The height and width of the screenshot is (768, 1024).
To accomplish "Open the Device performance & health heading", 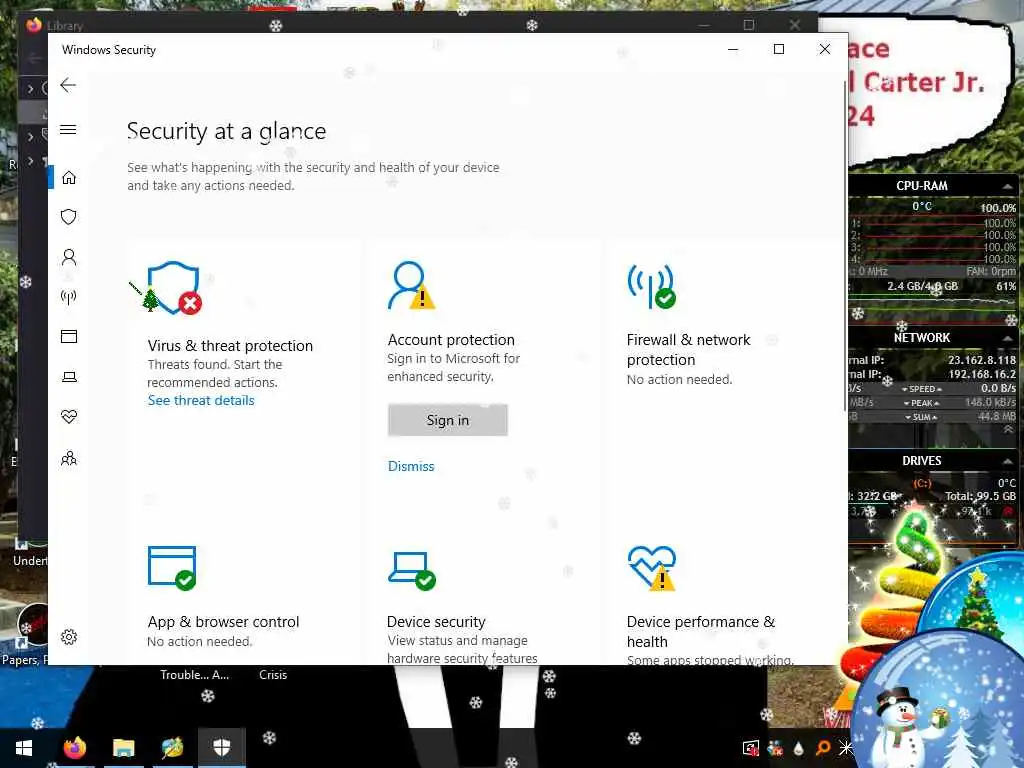I will [x=701, y=632].
